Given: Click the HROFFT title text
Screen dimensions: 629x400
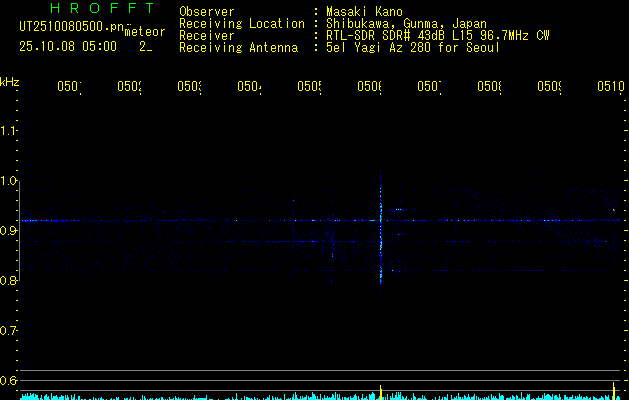Looking at the screenshot, I should (x=102, y=8).
